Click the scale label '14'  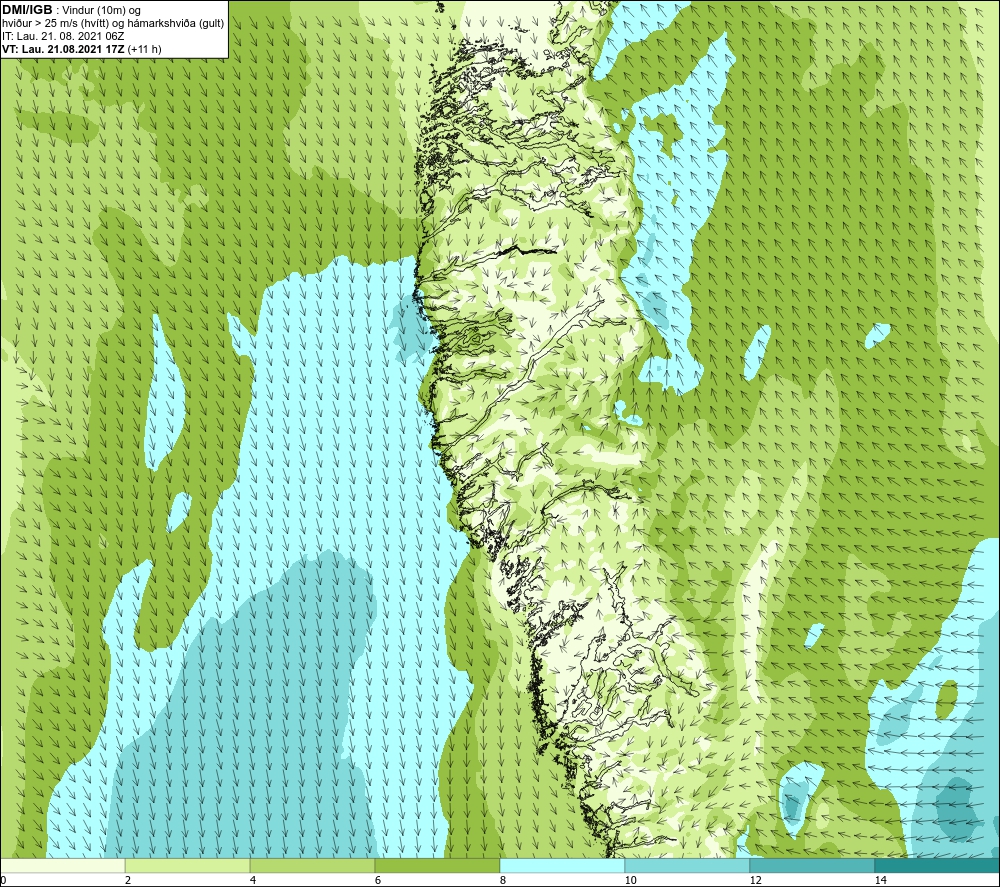click(x=880, y=881)
